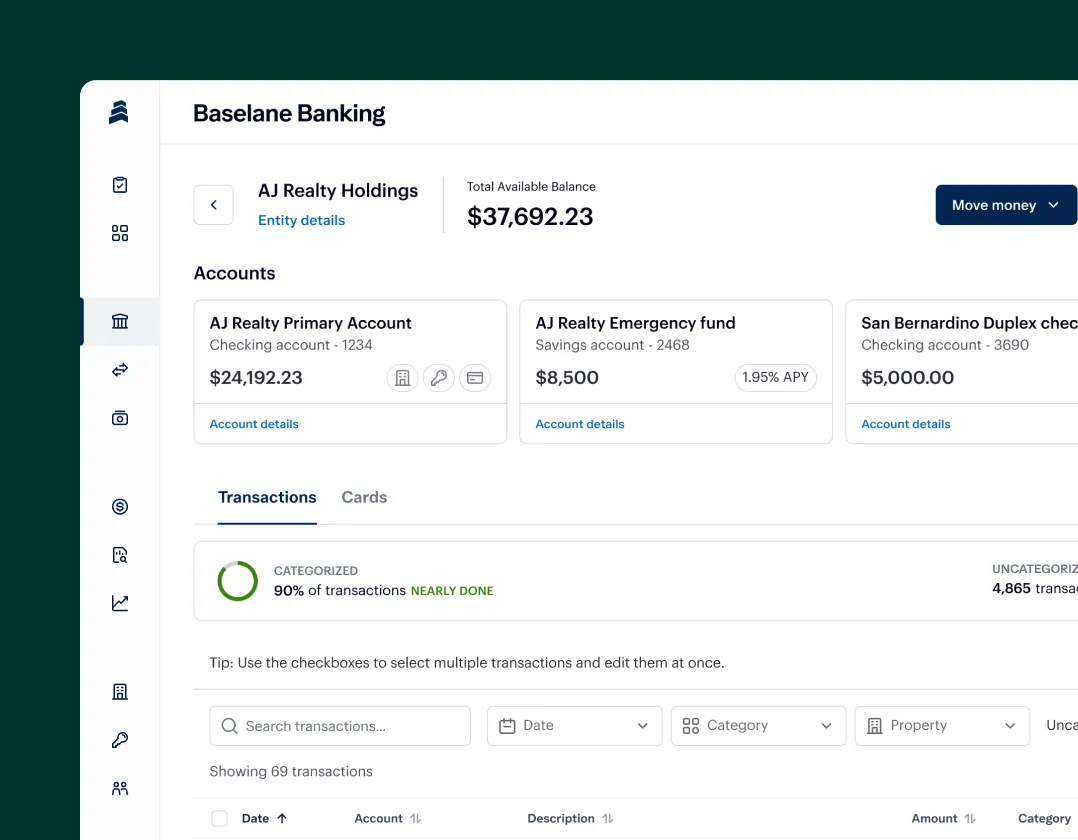Switch to the Cards tab
The image size is (1078, 840).
point(364,498)
